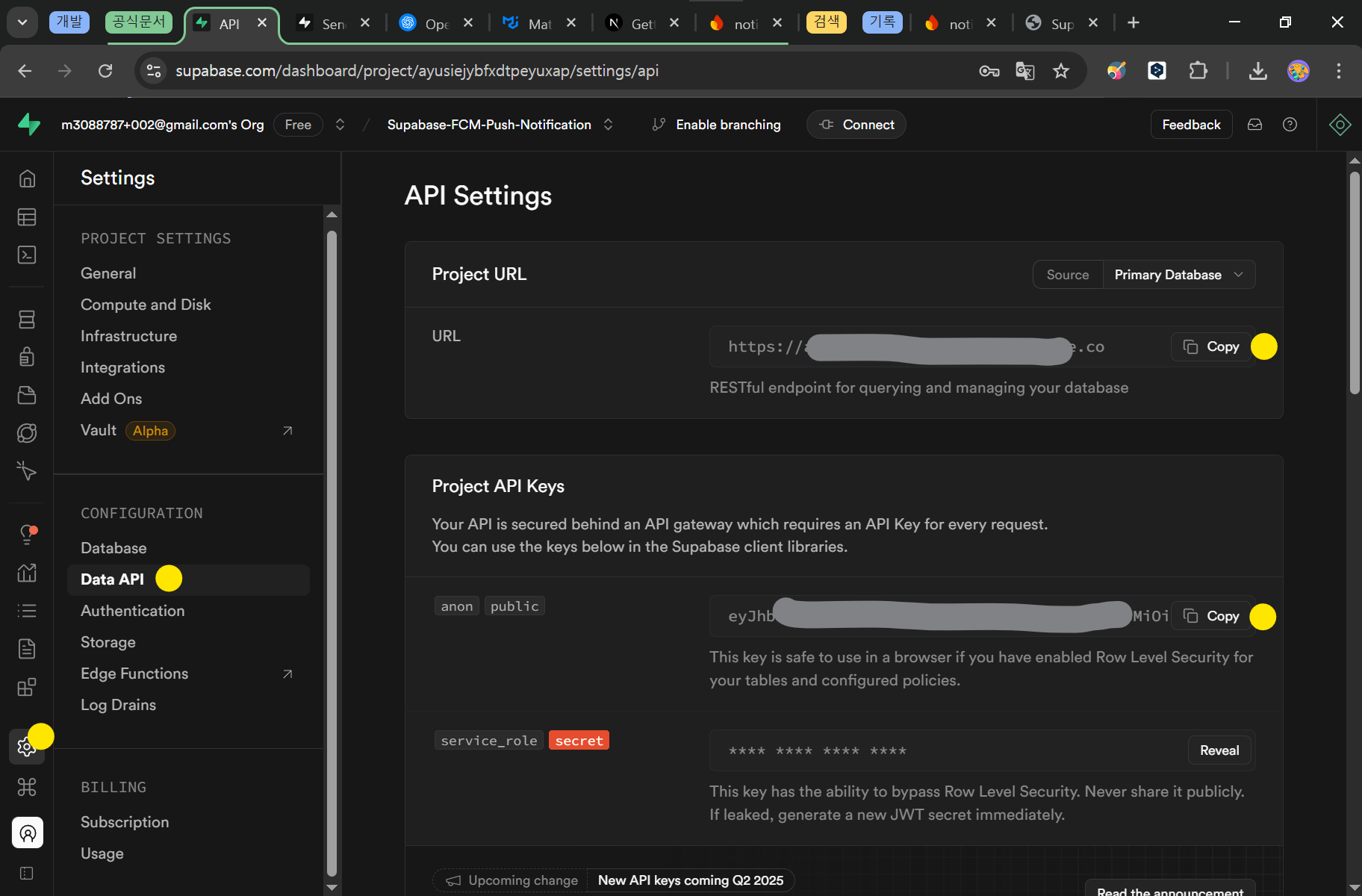This screenshot has height=896, width=1362.
Task: Open the Database icon in sidebar
Action: pyautogui.click(x=27, y=320)
